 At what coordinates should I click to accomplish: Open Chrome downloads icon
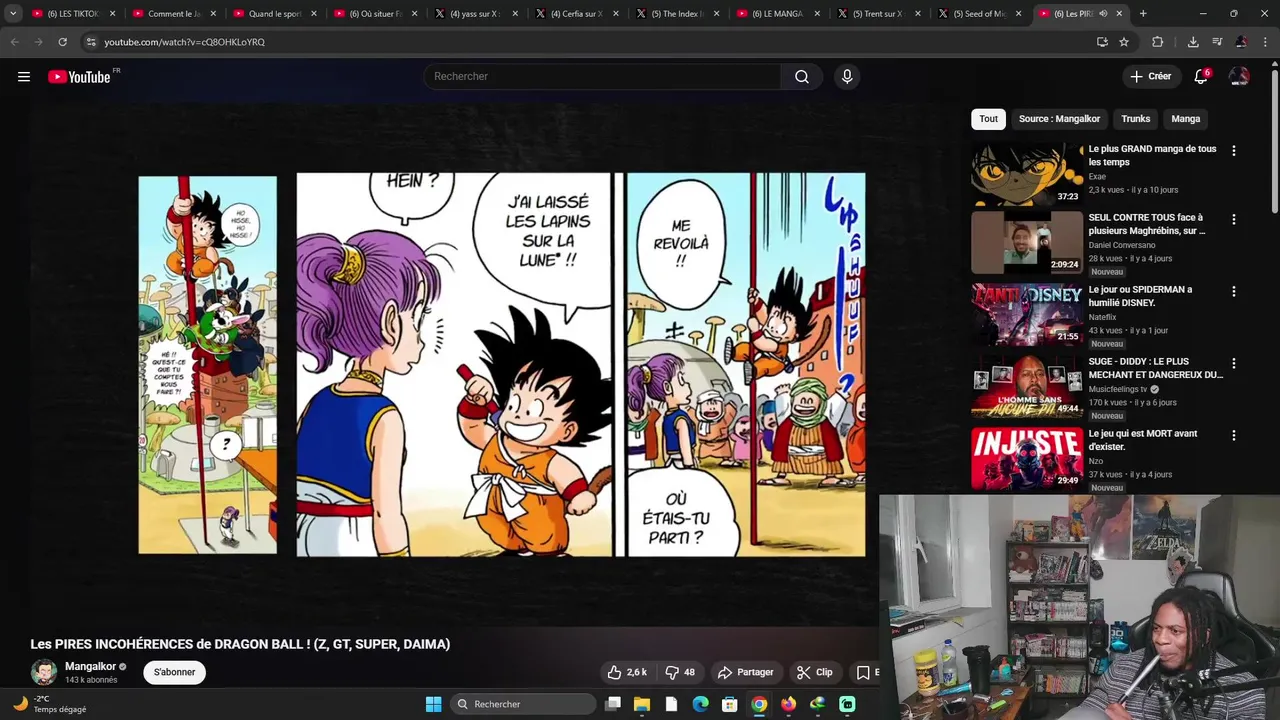point(1193,42)
